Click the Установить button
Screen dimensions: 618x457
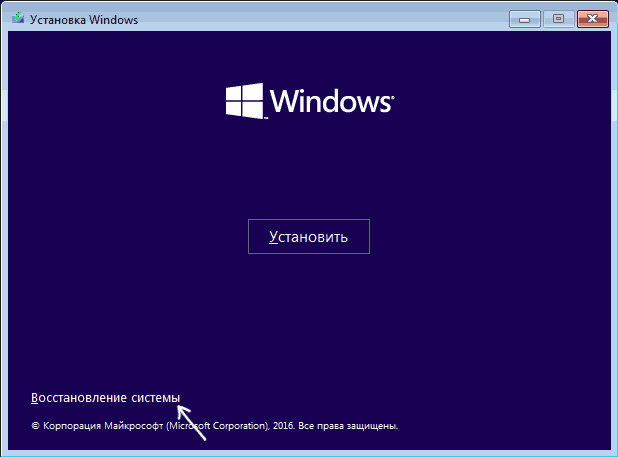(x=309, y=236)
